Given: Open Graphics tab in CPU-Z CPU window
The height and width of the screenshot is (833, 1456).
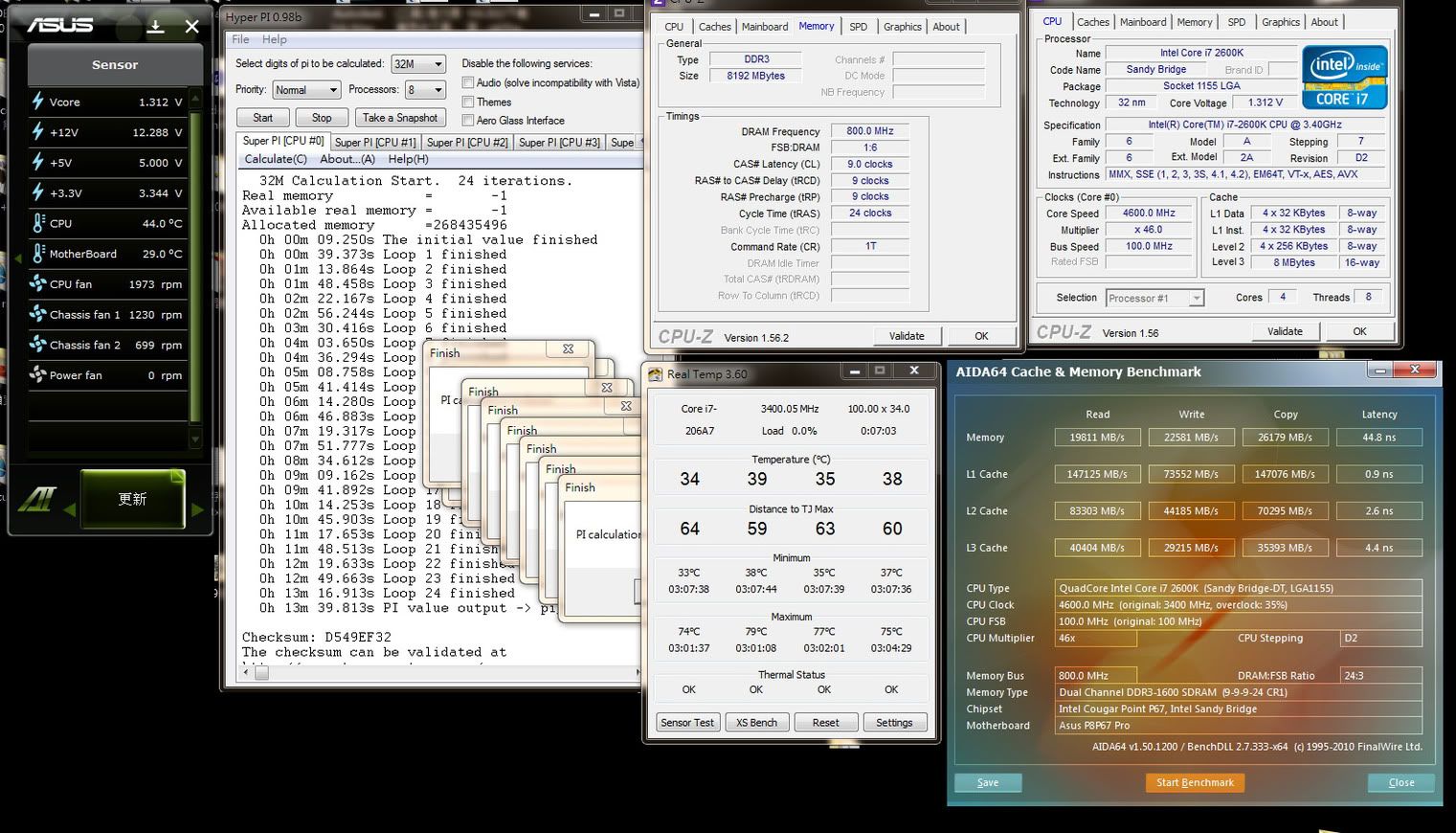Looking at the screenshot, I should [x=1281, y=22].
